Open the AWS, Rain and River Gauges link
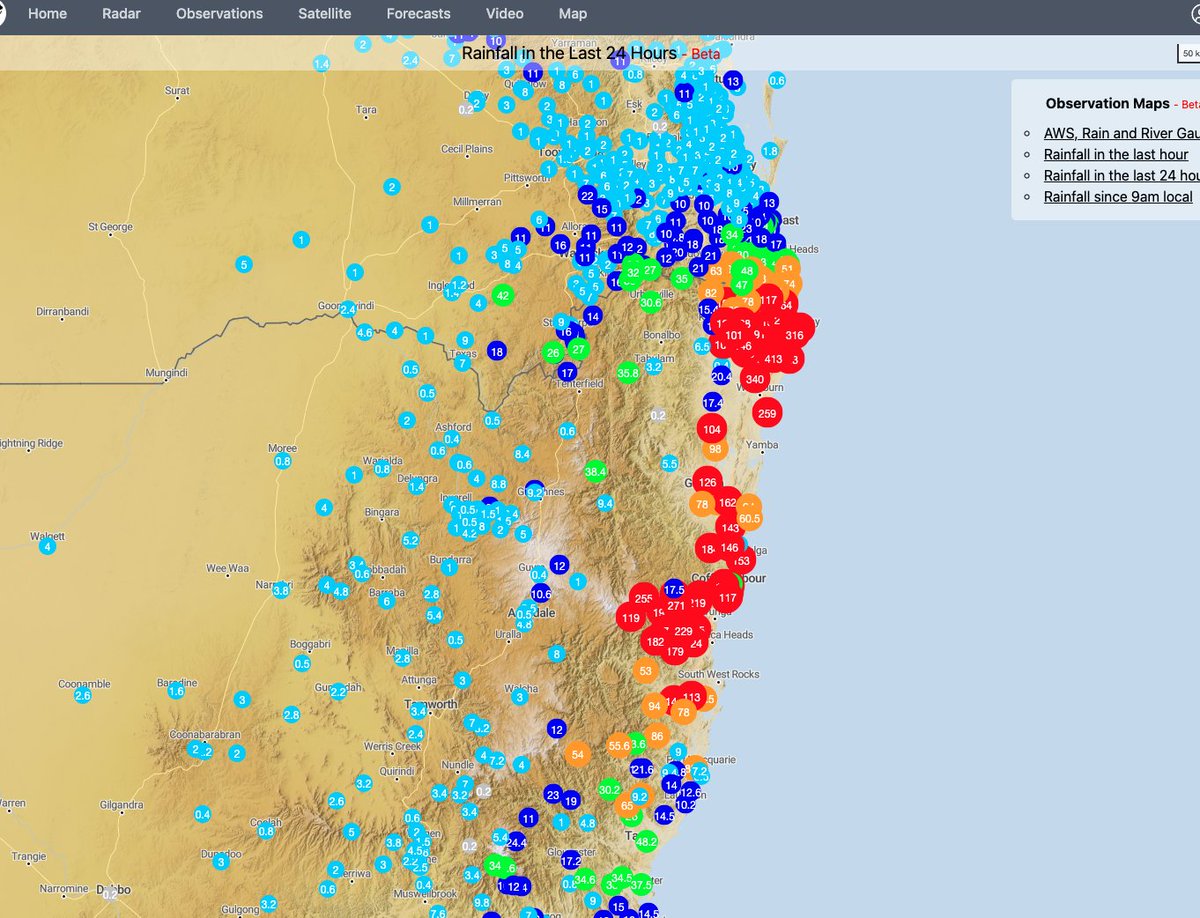The image size is (1200, 918). (x=1121, y=133)
